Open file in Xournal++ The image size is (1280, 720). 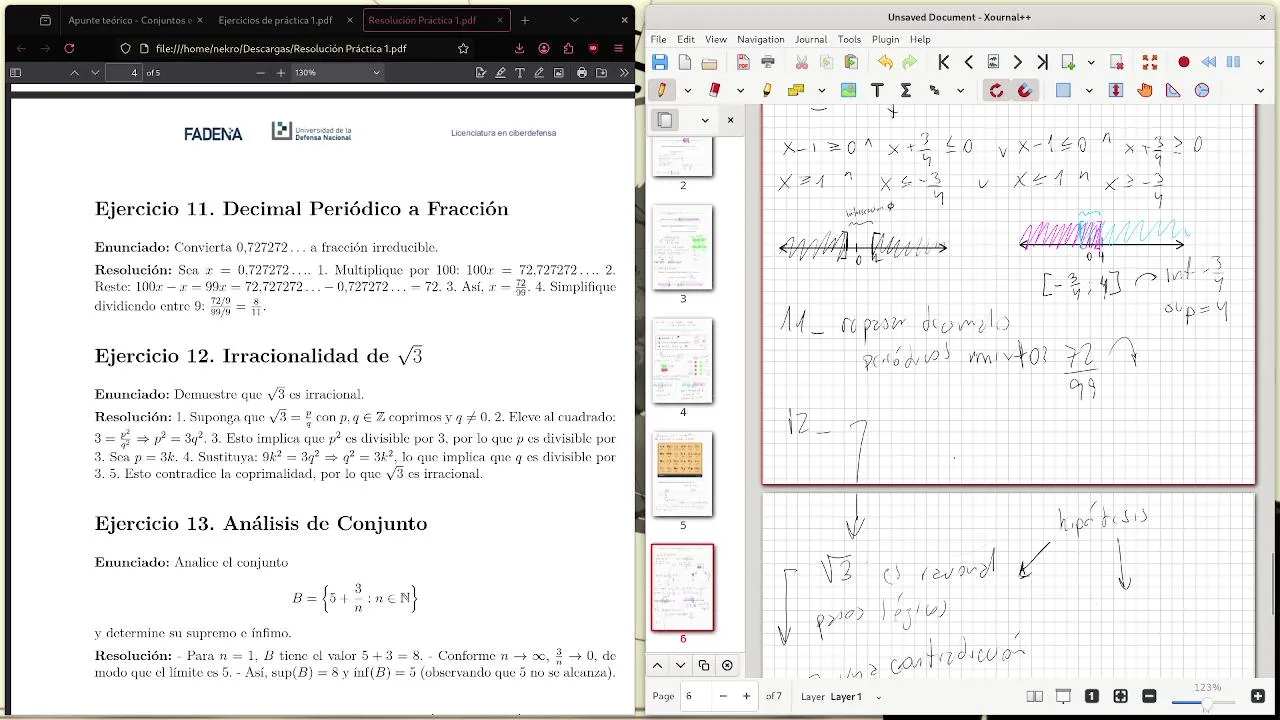tap(709, 62)
